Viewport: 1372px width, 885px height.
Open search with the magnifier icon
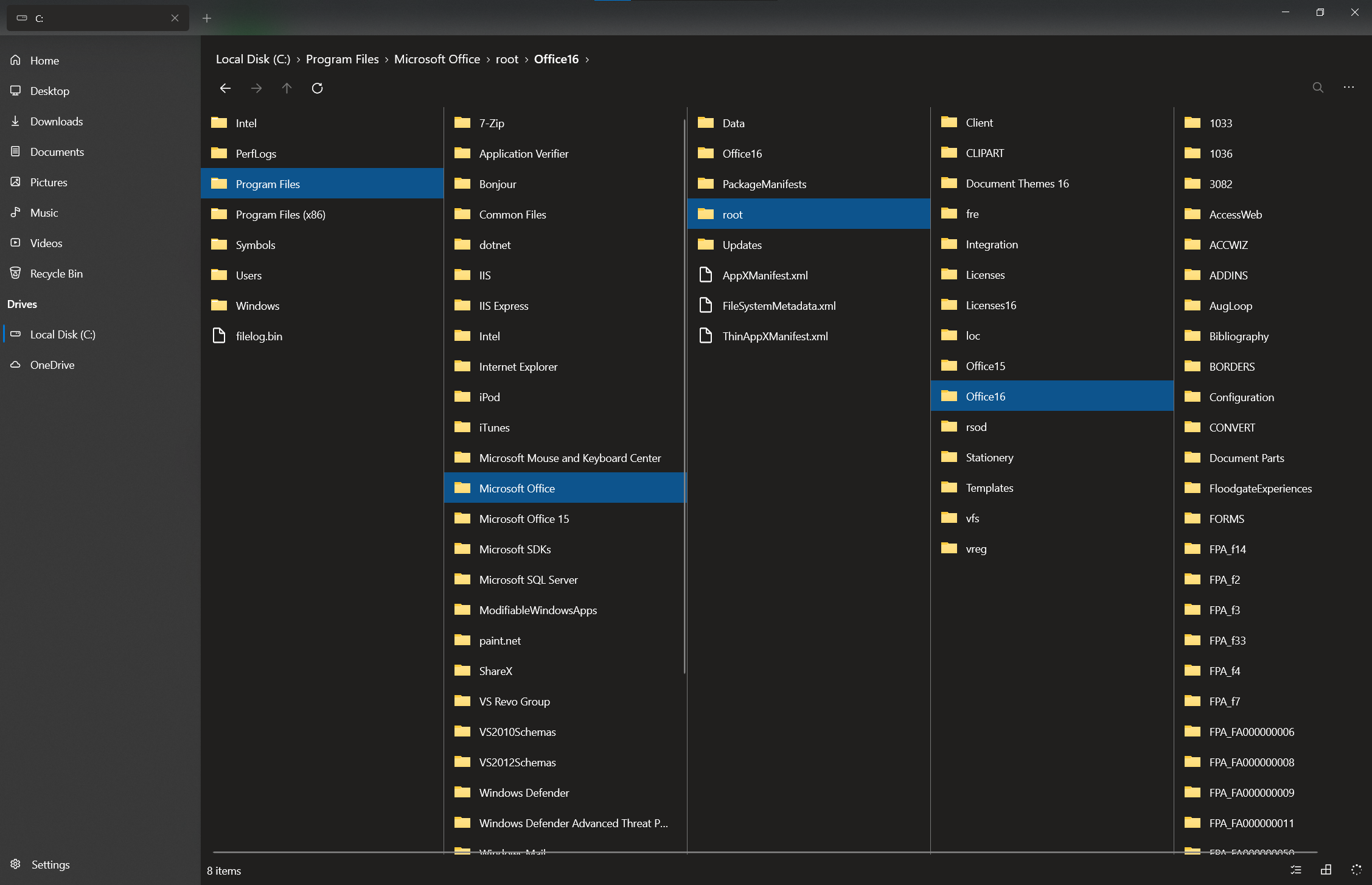pos(1318,88)
